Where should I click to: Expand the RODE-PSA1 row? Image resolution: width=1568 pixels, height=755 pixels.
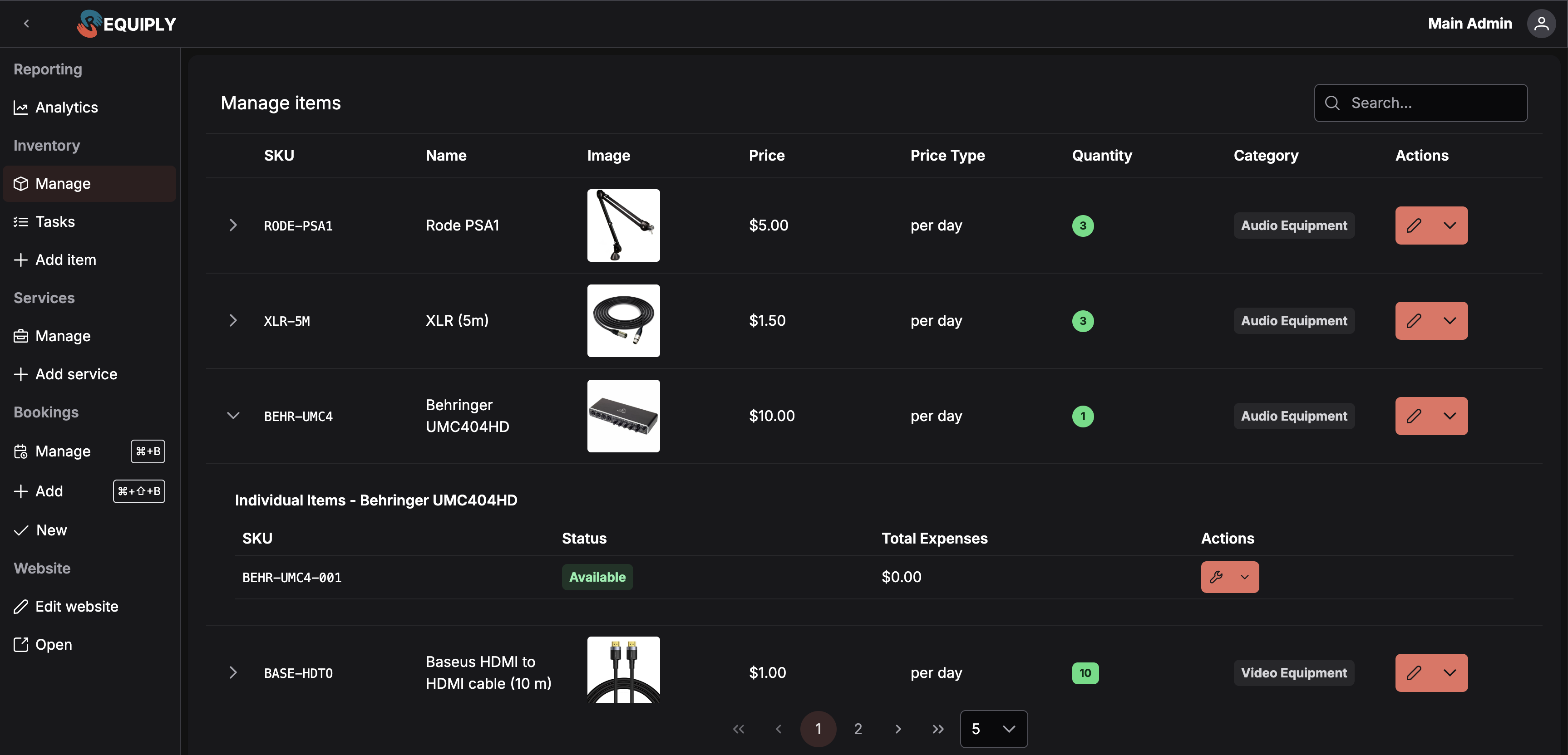click(x=233, y=226)
